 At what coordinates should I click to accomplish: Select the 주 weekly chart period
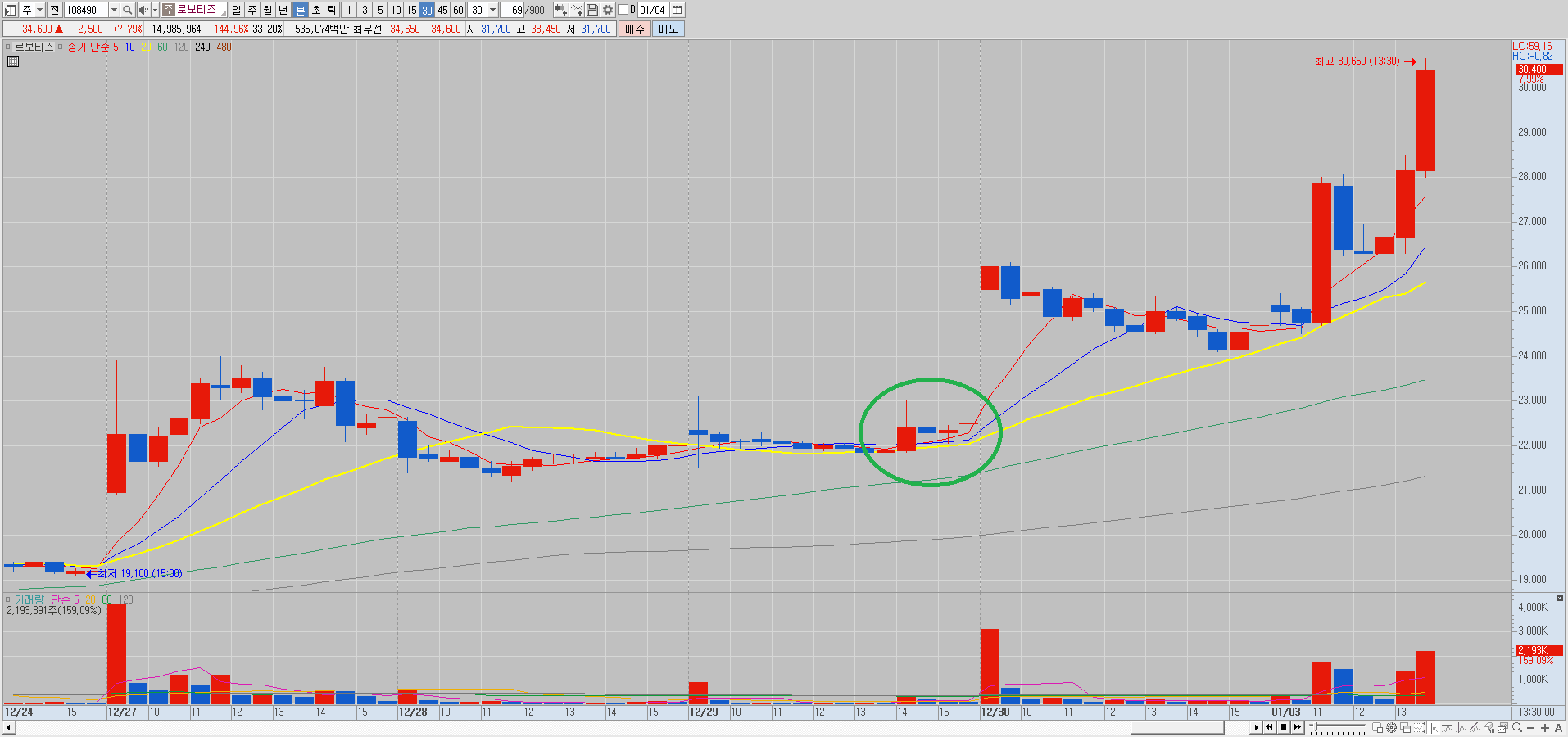click(x=252, y=10)
